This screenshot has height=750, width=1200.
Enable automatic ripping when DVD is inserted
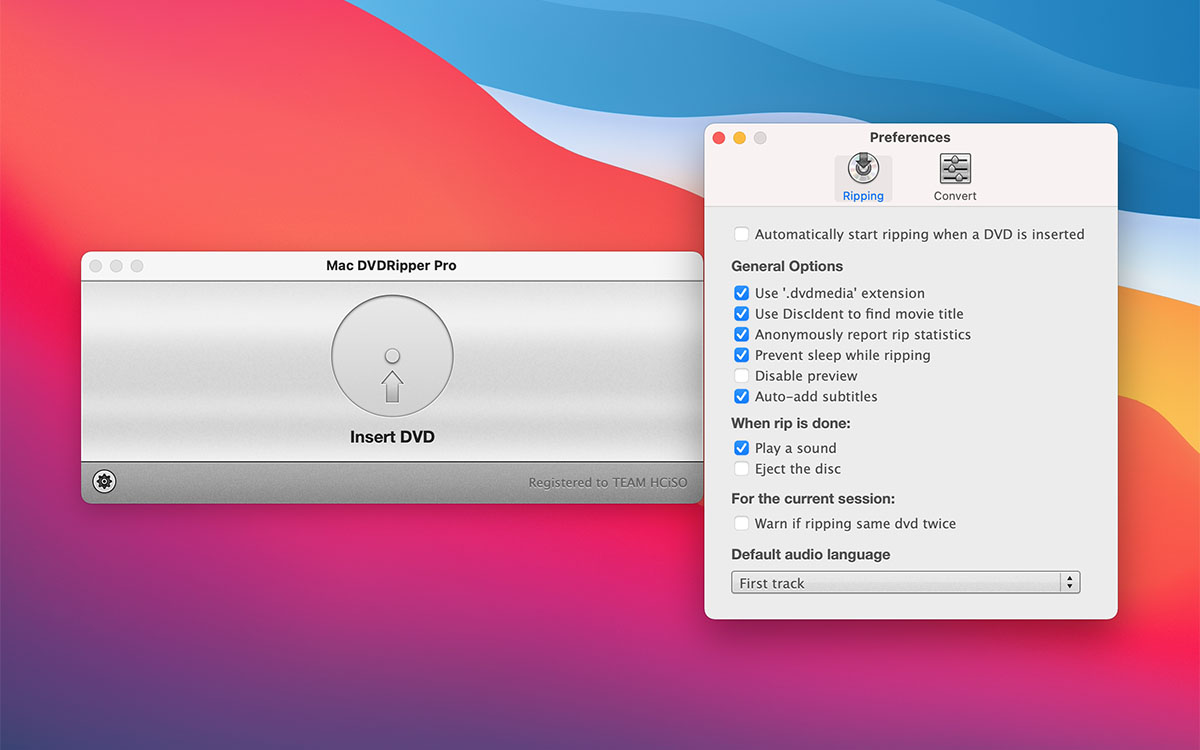(x=741, y=234)
